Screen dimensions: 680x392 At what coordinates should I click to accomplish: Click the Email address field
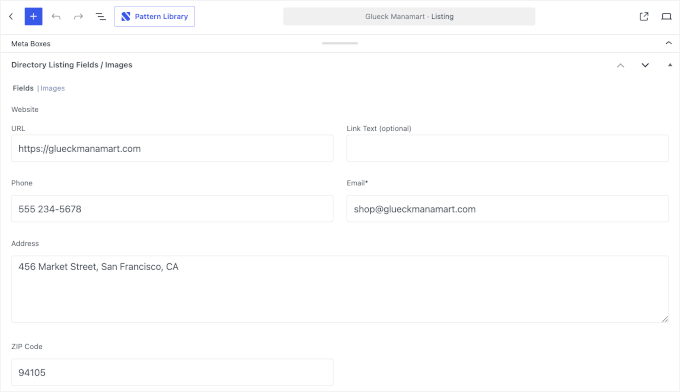pos(507,209)
